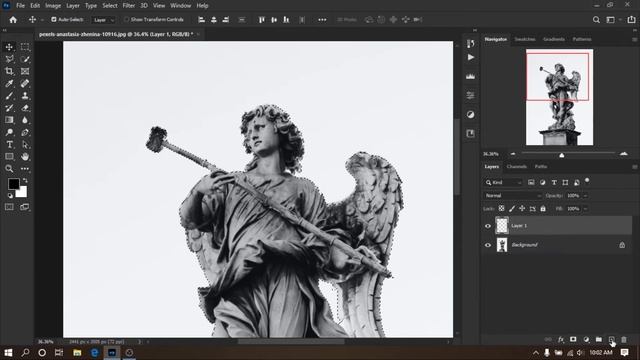Viewport: 640px width, 360px height.
Task: Switch to the Patterns tab
Action: coord(582,39)
